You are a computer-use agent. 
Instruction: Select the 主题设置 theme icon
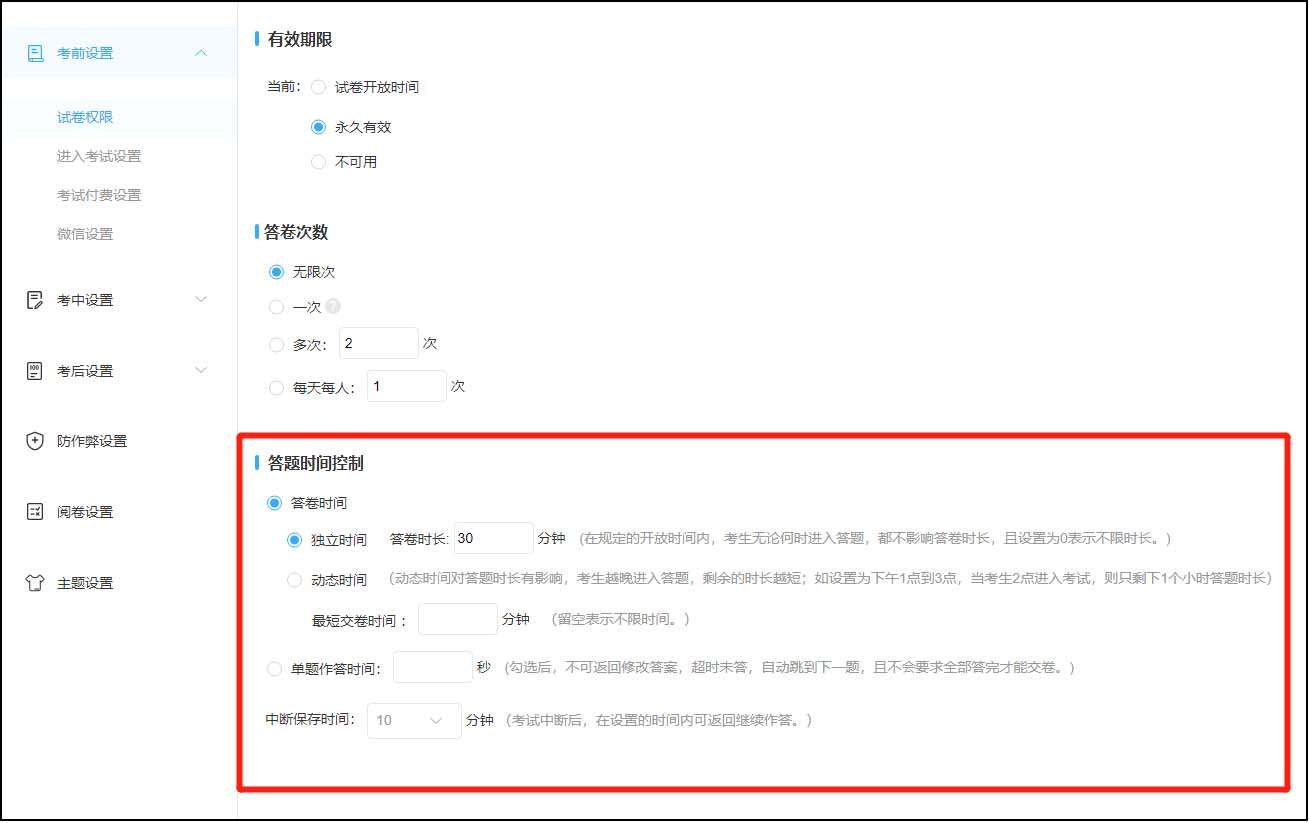coord(35,582)
